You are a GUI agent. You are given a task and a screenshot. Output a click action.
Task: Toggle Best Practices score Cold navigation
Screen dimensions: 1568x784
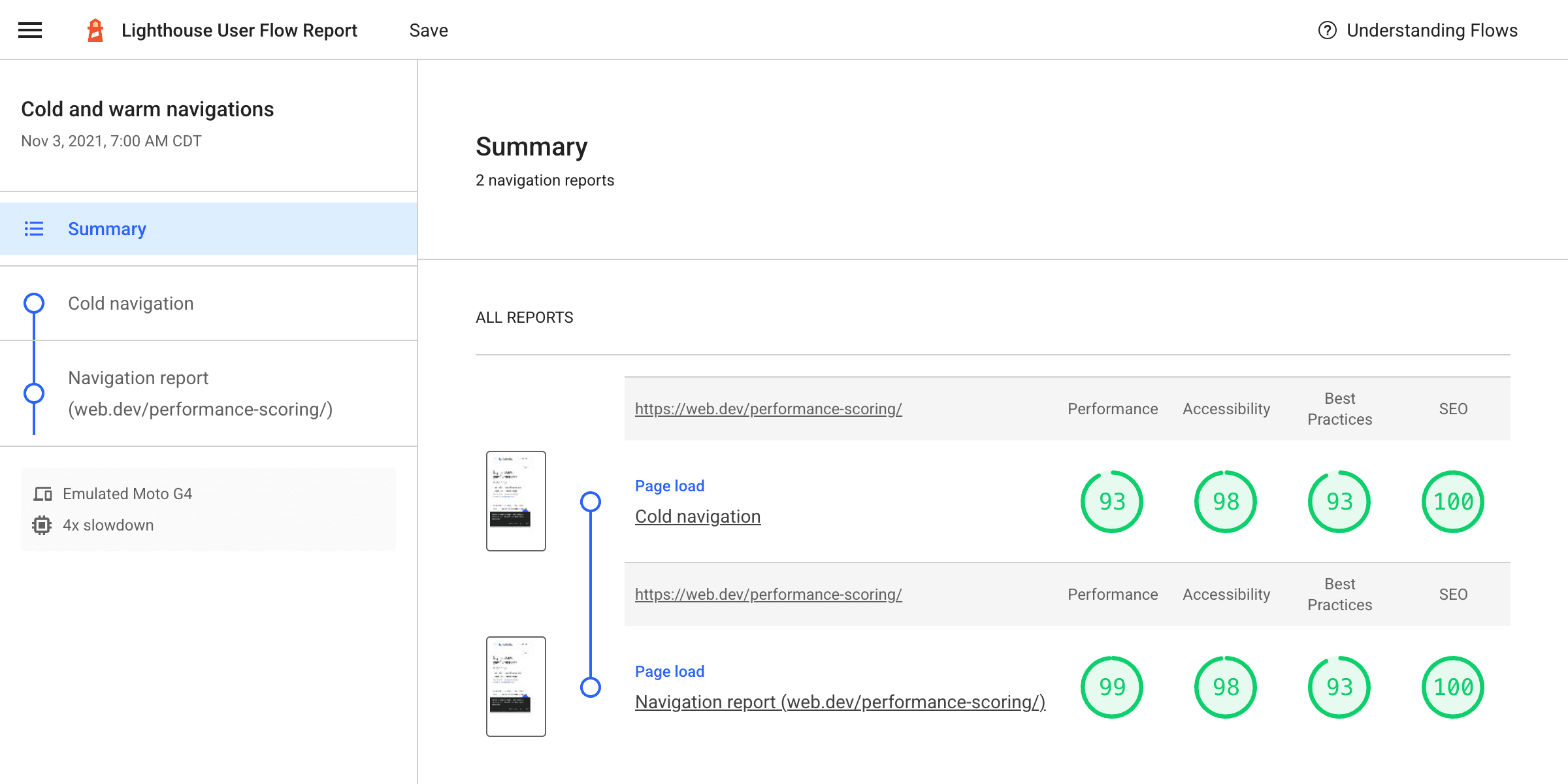1340,501
